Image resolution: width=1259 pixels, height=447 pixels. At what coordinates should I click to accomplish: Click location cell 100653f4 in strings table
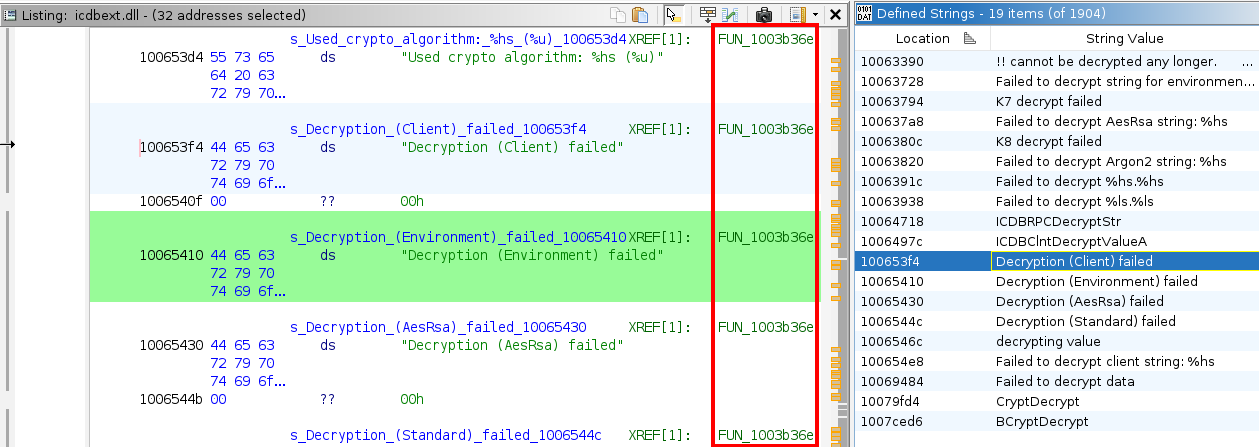(922, 261)
